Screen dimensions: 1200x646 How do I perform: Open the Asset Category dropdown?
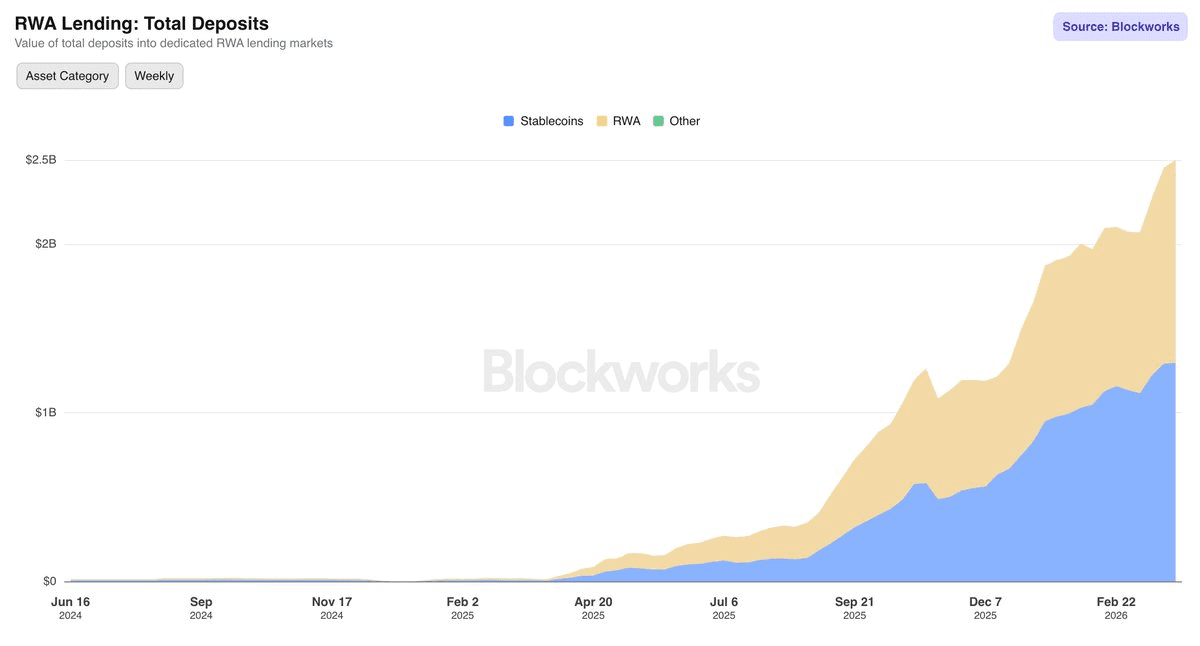67,76
